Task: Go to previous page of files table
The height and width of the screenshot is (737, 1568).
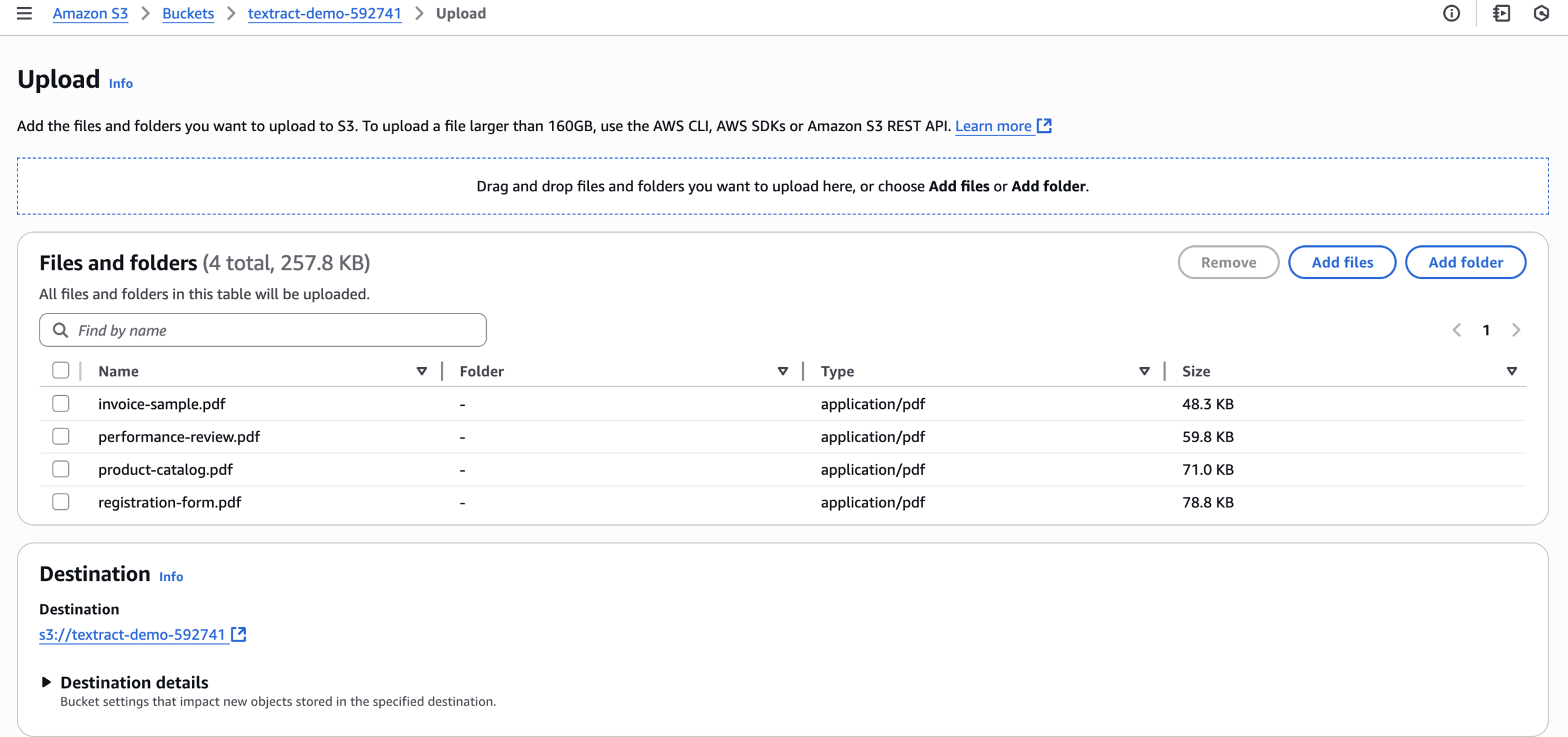Action: [1457, 330]
